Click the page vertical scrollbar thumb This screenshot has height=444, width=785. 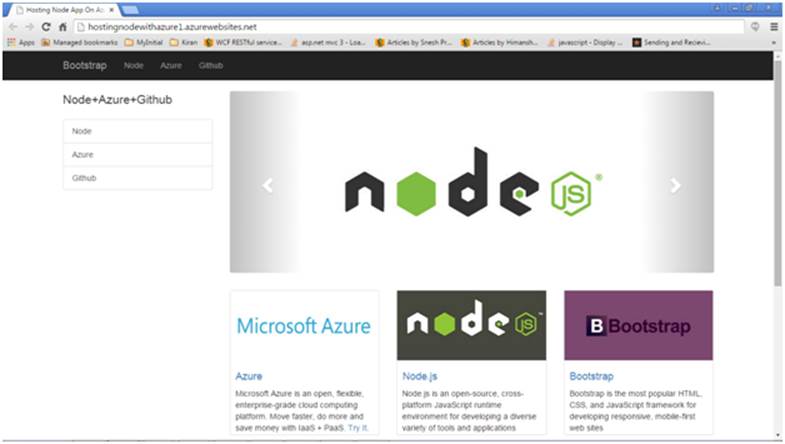[777, 173]
